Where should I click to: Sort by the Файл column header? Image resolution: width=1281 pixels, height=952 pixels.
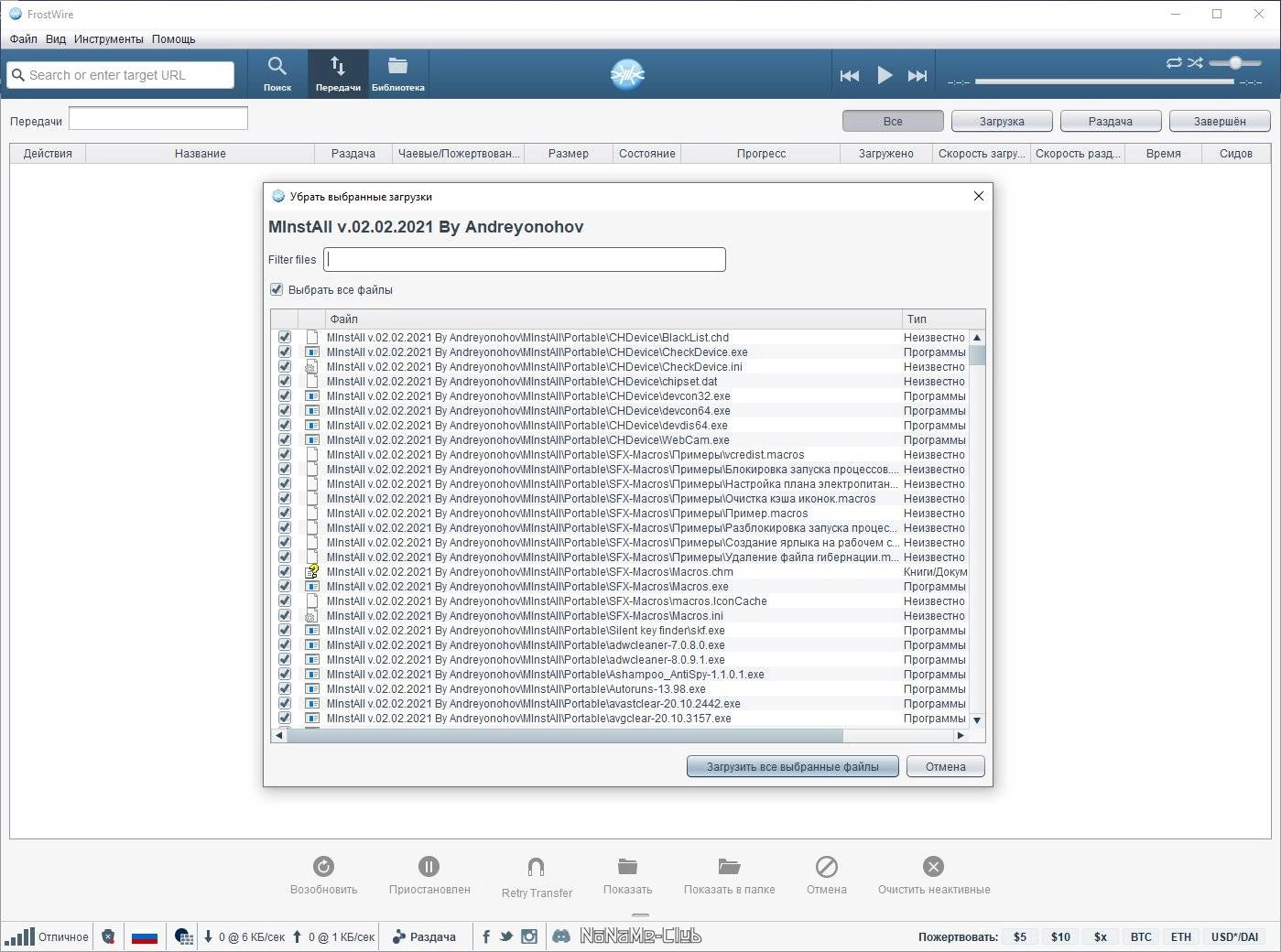click(613, 319)
